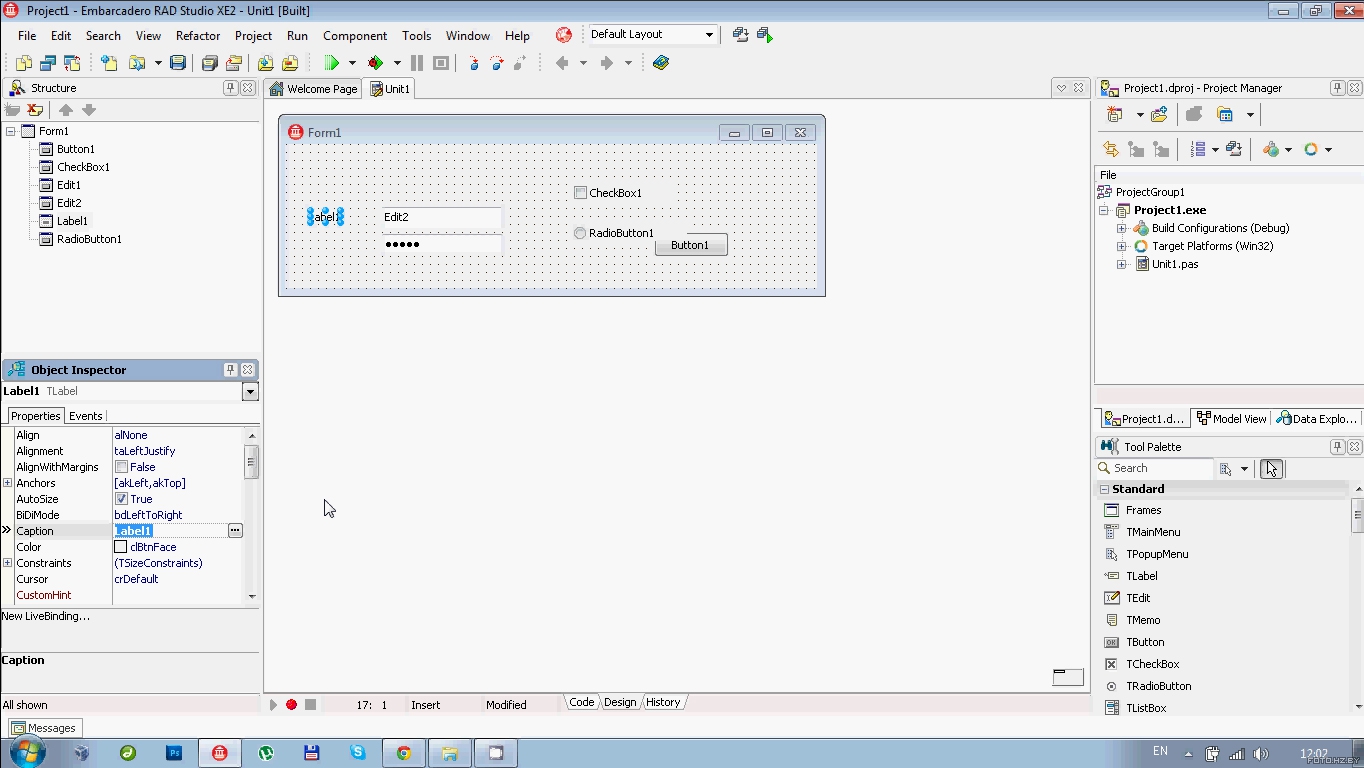
Task: Switch to the Code view tab
Action: (x=582, y=702)
